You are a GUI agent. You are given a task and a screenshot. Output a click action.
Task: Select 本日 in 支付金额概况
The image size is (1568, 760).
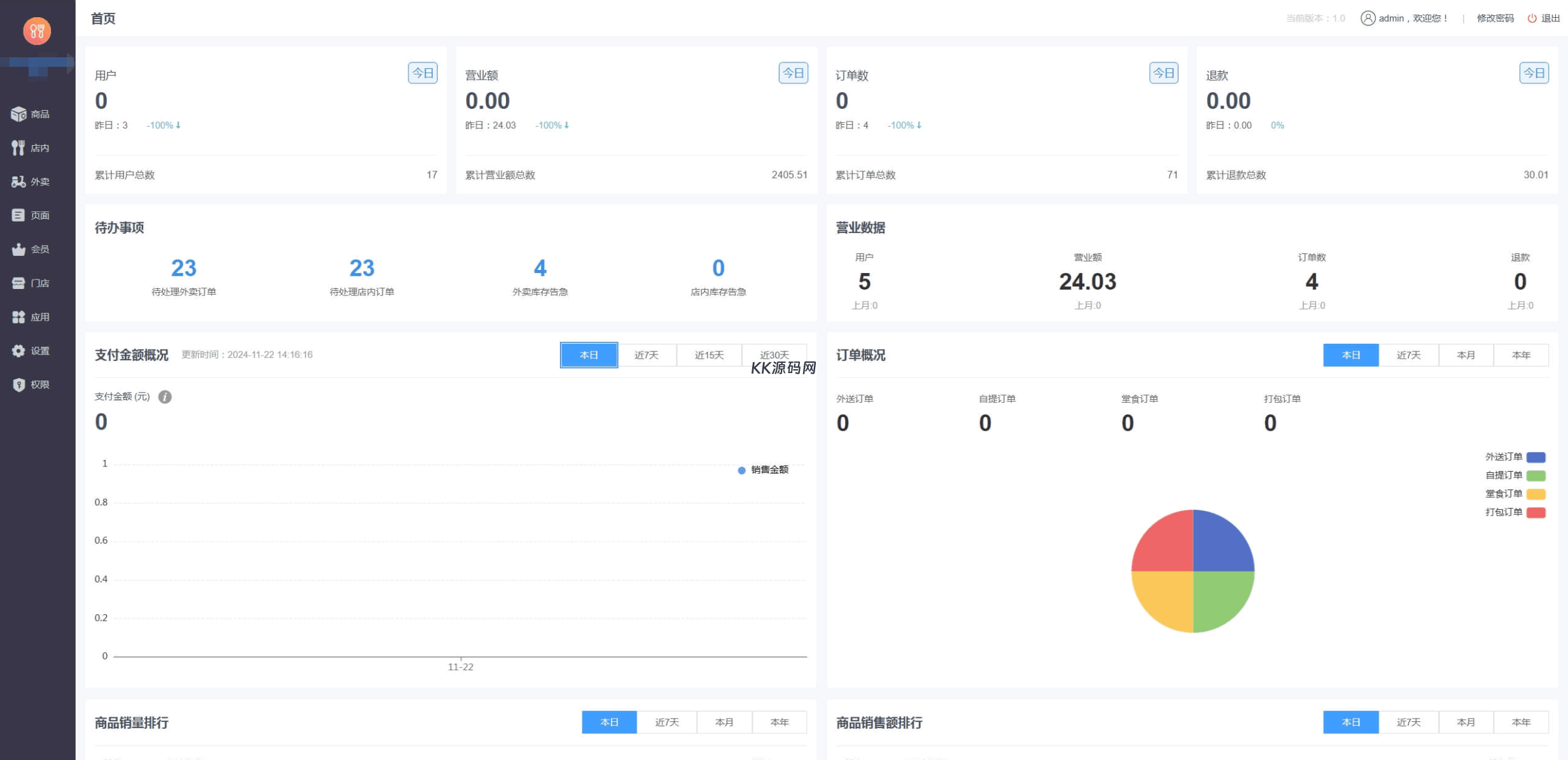coord(589,355)
